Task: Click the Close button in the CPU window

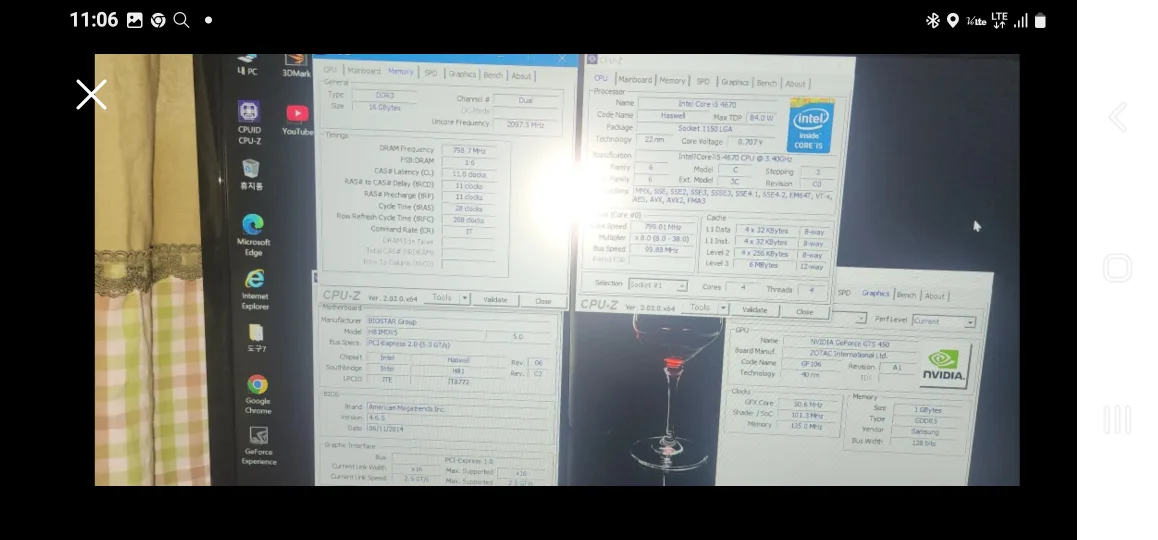Action: click(x=804, y=311)
